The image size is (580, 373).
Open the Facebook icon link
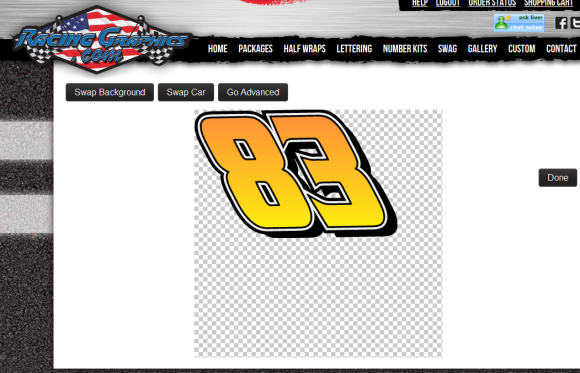561,23
